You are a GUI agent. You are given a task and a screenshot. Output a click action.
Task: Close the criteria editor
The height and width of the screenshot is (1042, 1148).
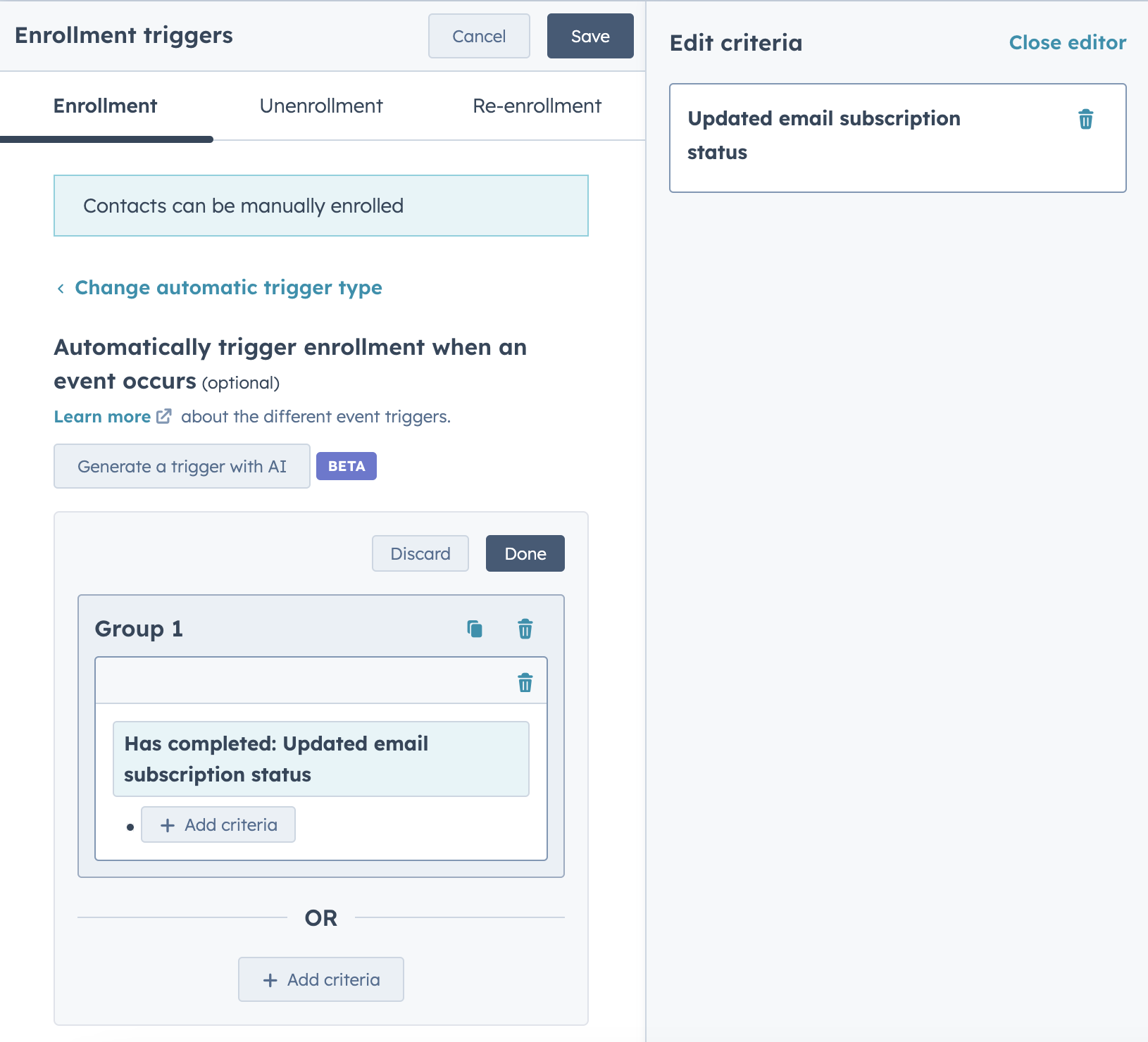(1067, 42)
